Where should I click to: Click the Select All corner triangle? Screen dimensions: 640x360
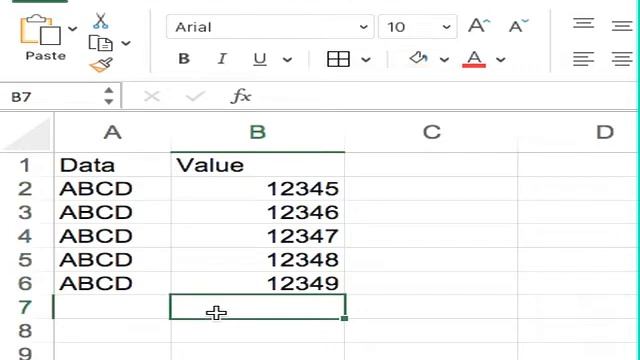[x=28, y=133]
